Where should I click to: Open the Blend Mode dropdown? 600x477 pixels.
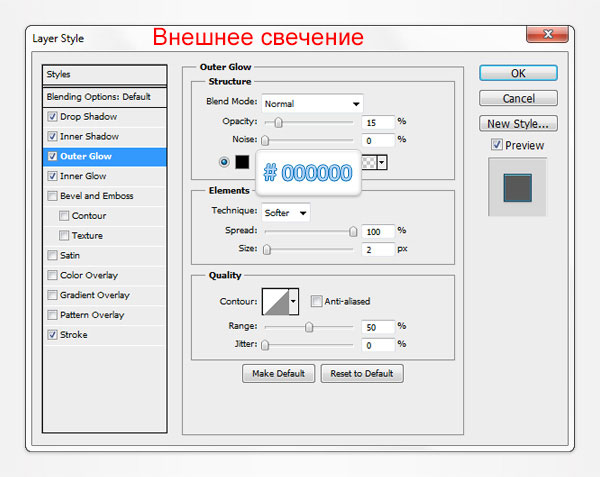tap(313, 104)
